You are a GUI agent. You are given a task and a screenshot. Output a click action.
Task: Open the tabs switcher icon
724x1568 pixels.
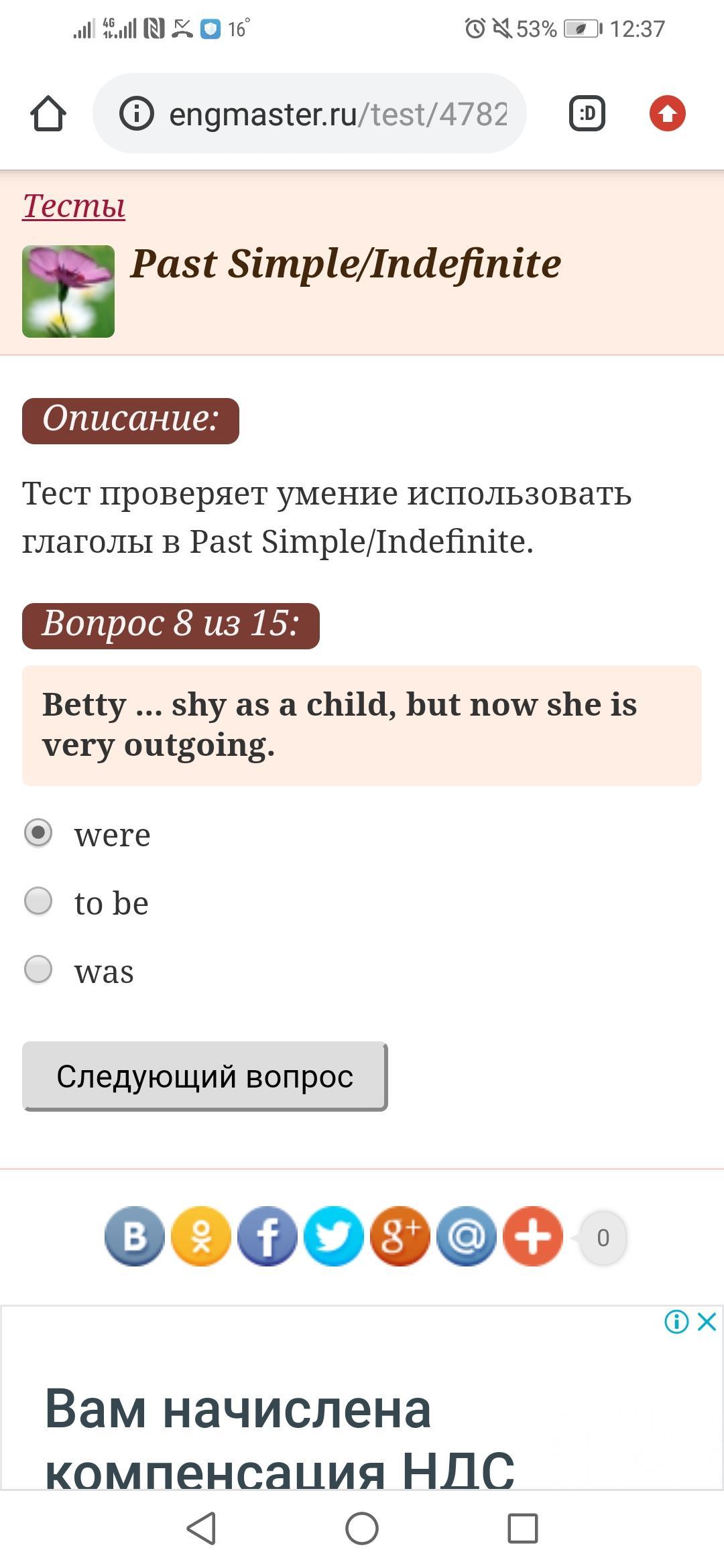pyautogui.click(x=587, y=113)
